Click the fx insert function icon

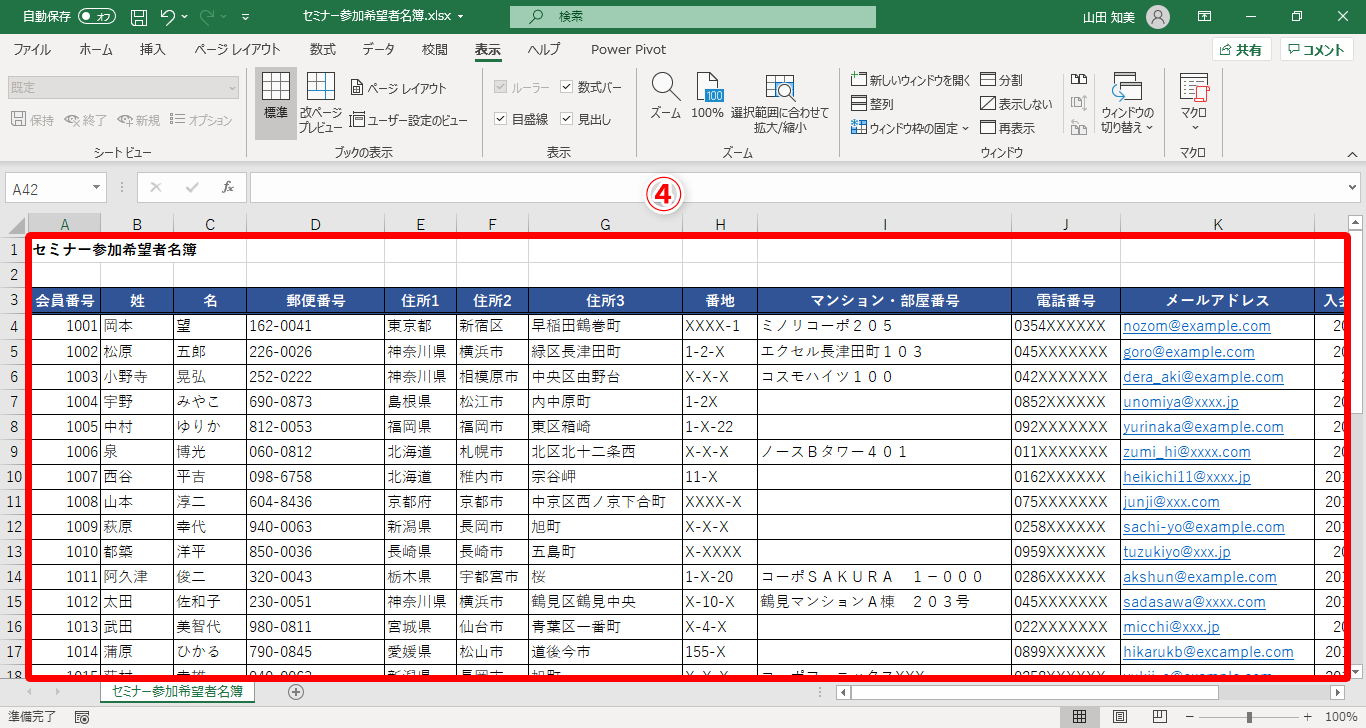227,187
